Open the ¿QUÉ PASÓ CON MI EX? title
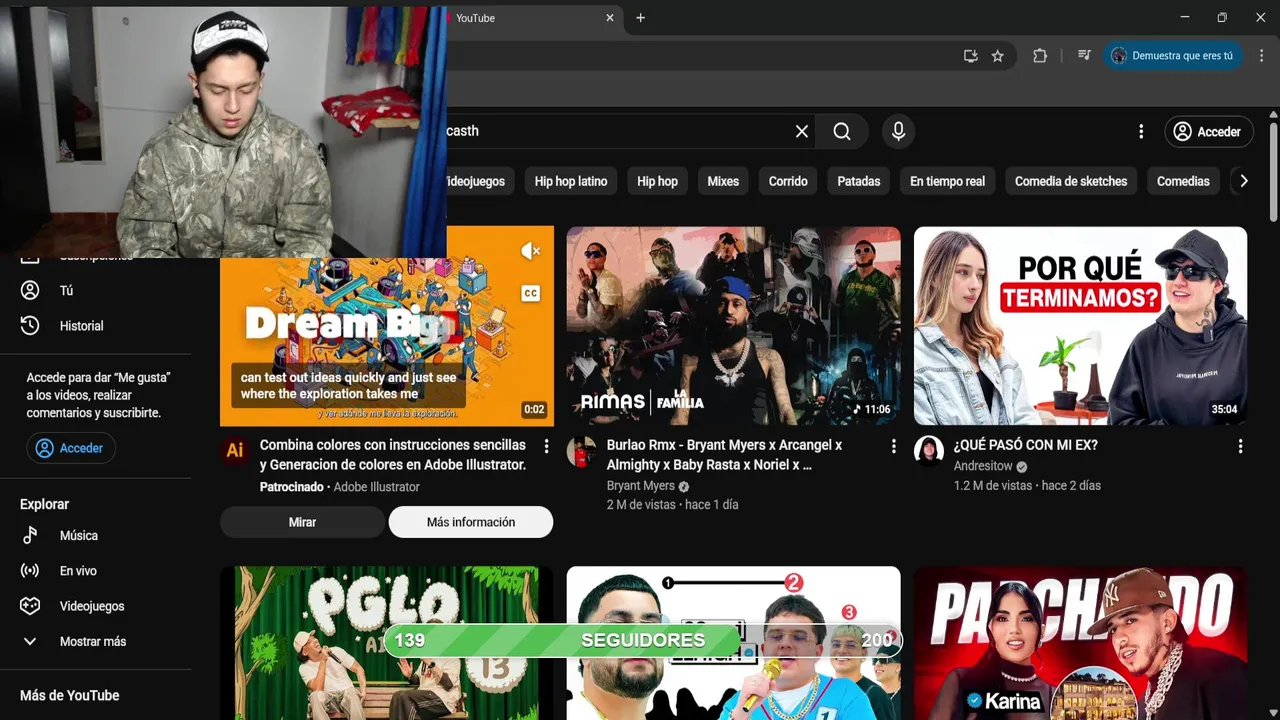The height and width of the screenshot is (720, 1280). [x=1026, y=445]
